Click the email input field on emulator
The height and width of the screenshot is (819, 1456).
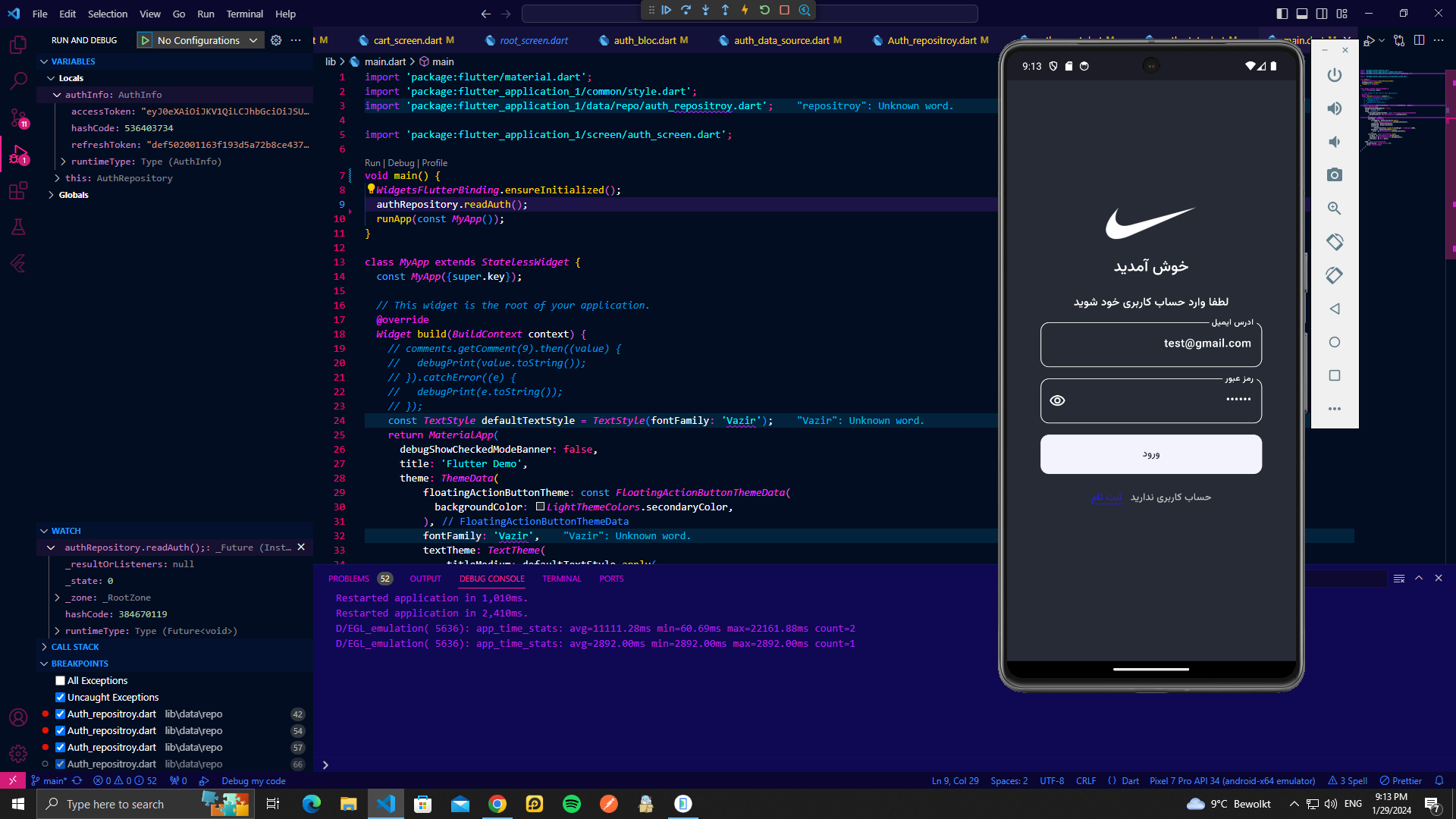coord(1151,343)
